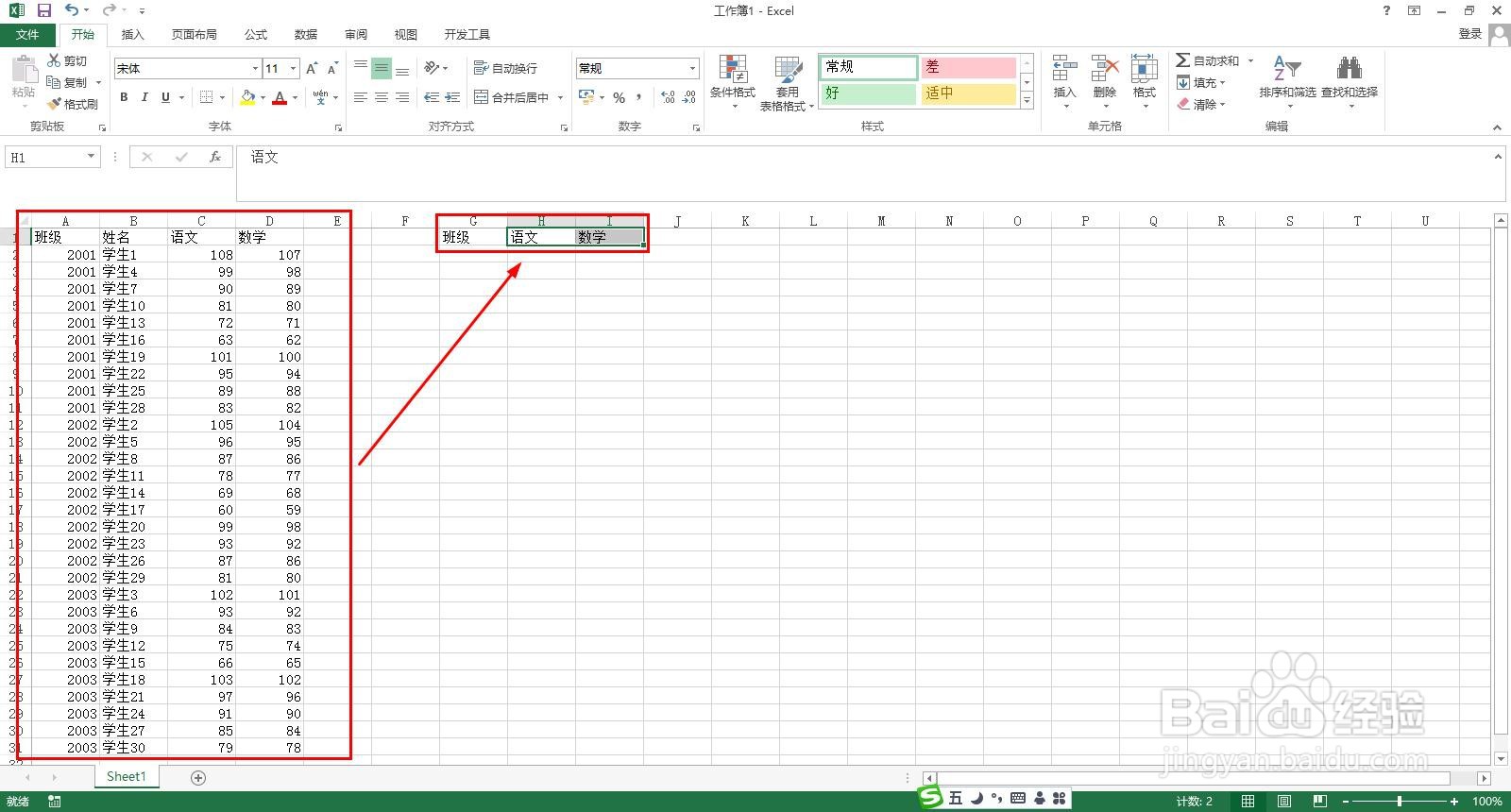The width and height of the screenshot is (1511, 812).
Task: Apply comma thousands separator style
Action: pyautogui.click(x=639, y=97)
